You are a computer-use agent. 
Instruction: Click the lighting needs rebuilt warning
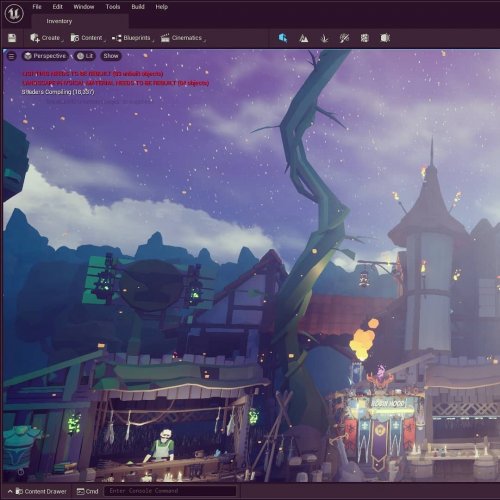(x=93, y=74)
